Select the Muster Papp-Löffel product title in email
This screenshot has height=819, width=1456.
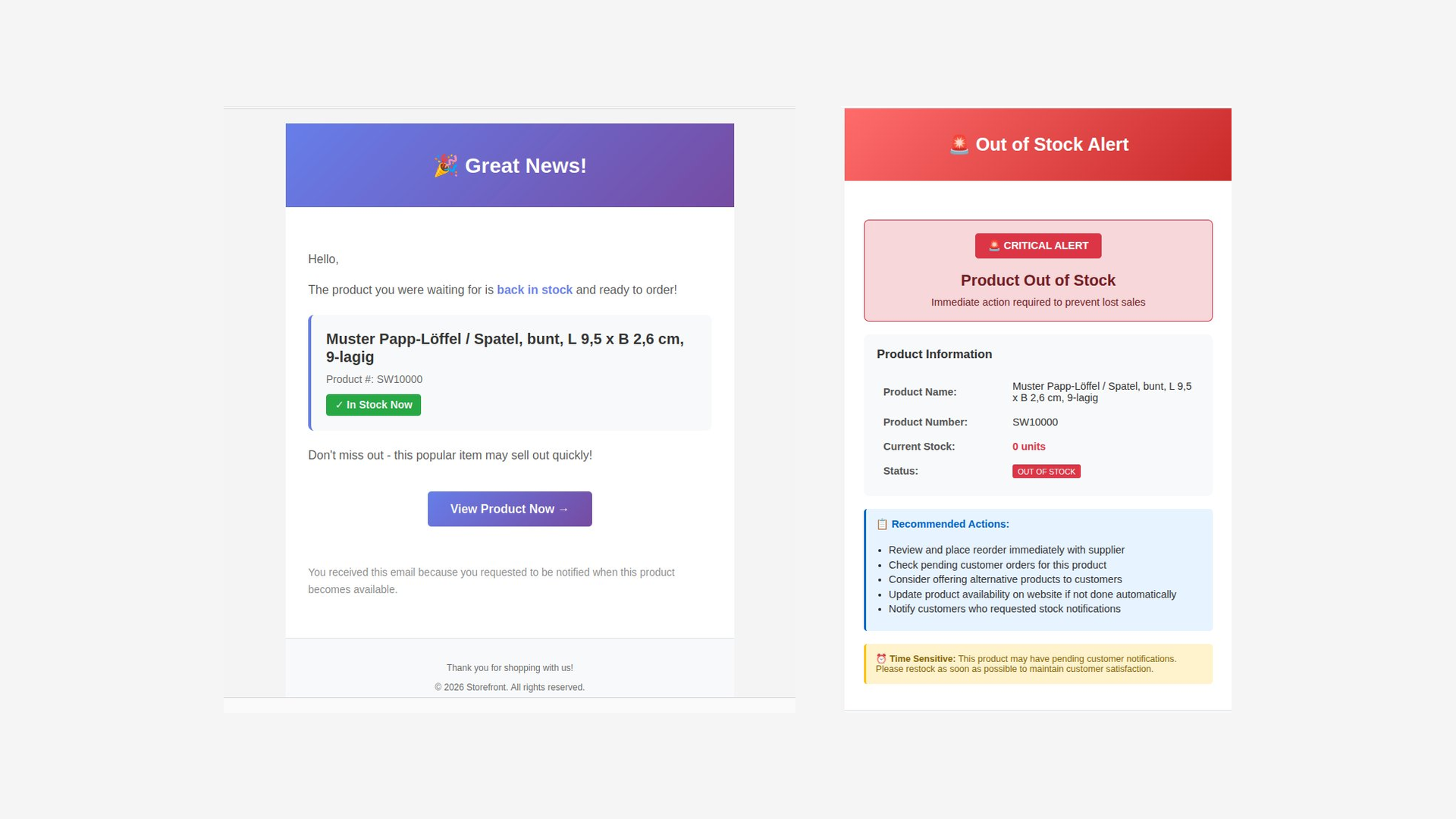(x=505, y=348)
